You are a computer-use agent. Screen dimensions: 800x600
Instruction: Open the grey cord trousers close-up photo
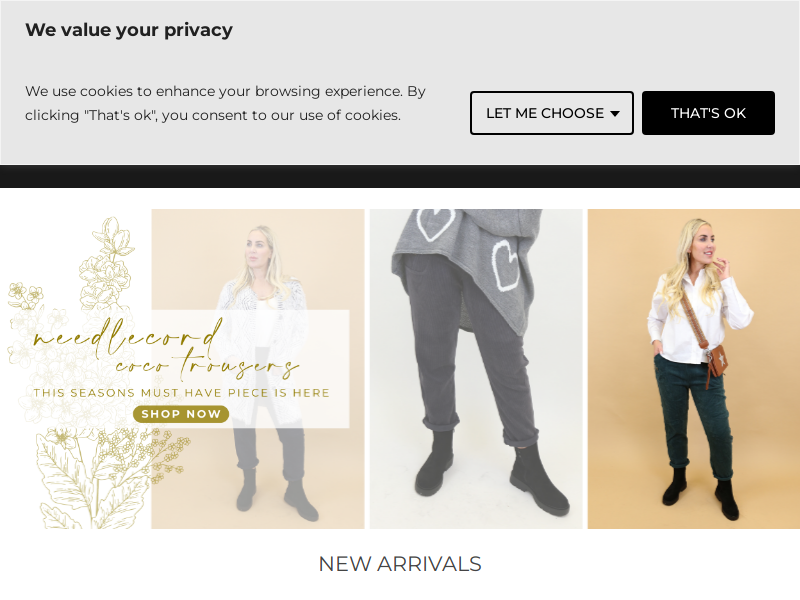point(476,369)
